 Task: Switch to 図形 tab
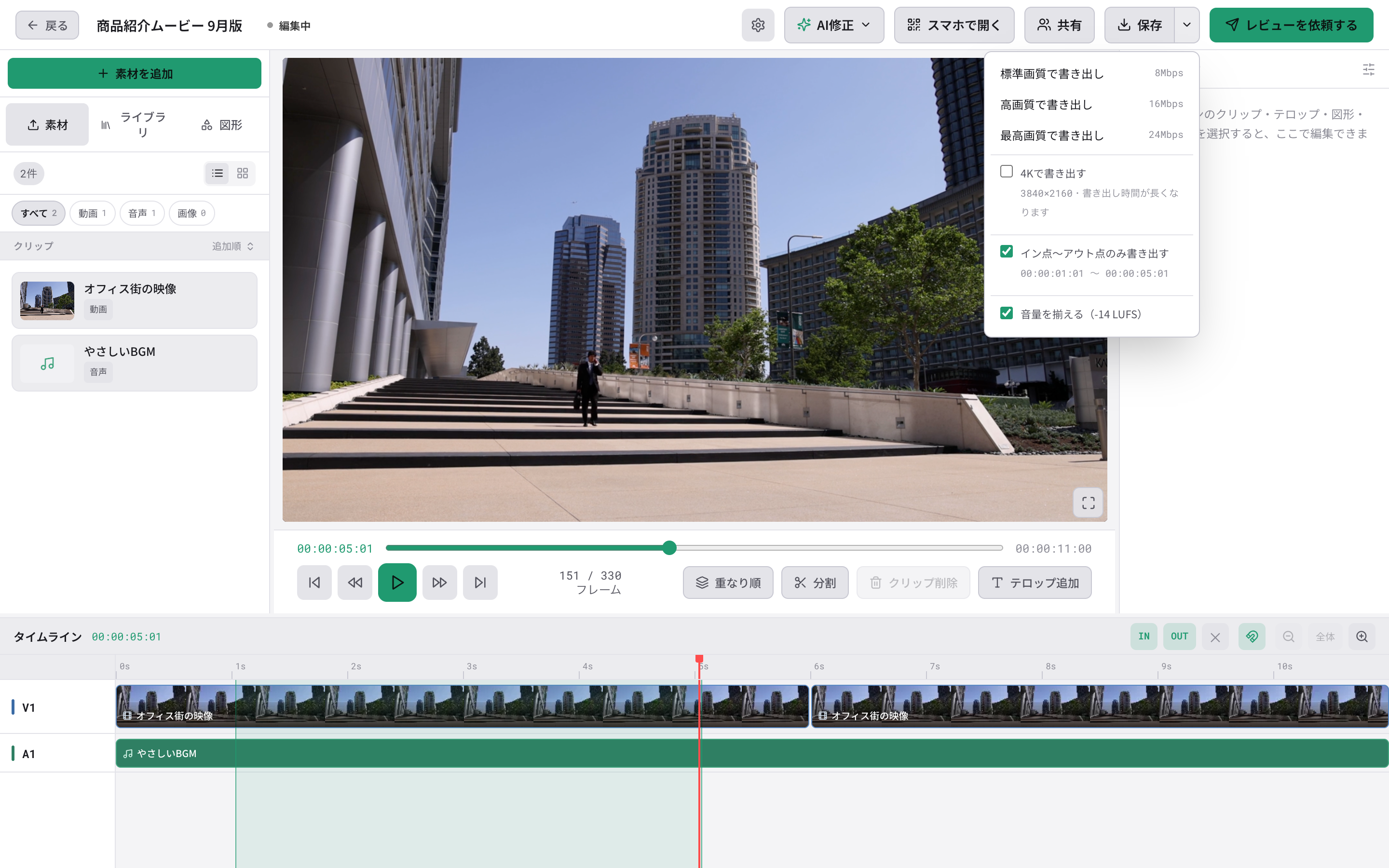click(221, 124)
